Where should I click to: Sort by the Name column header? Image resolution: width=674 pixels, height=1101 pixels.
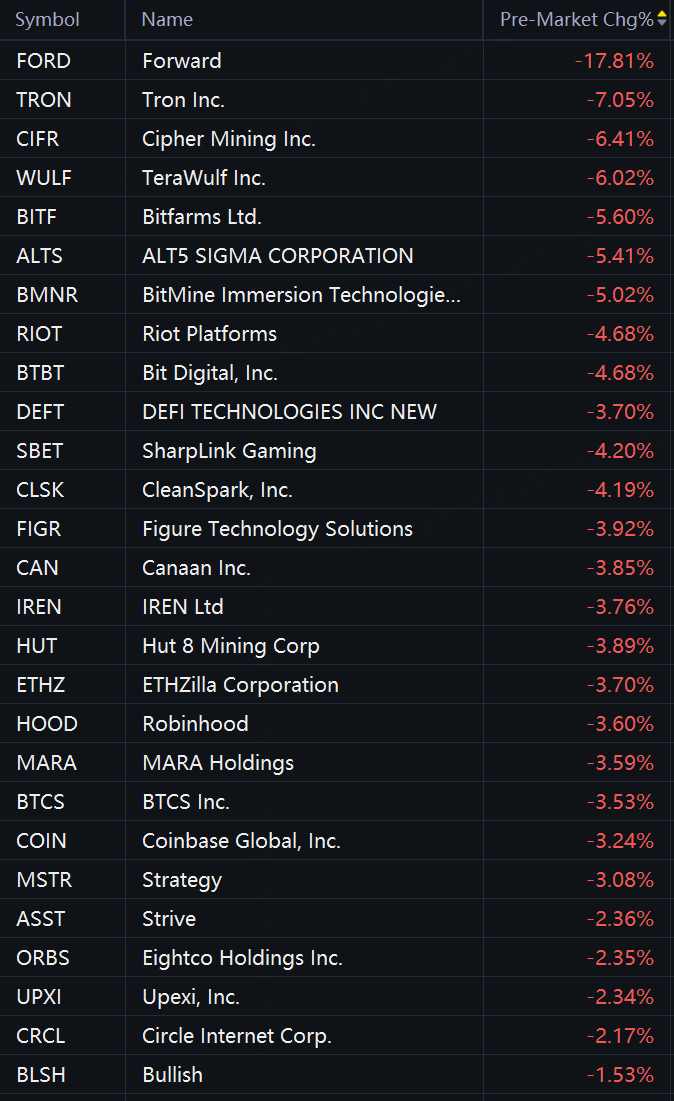pos(167,20)
